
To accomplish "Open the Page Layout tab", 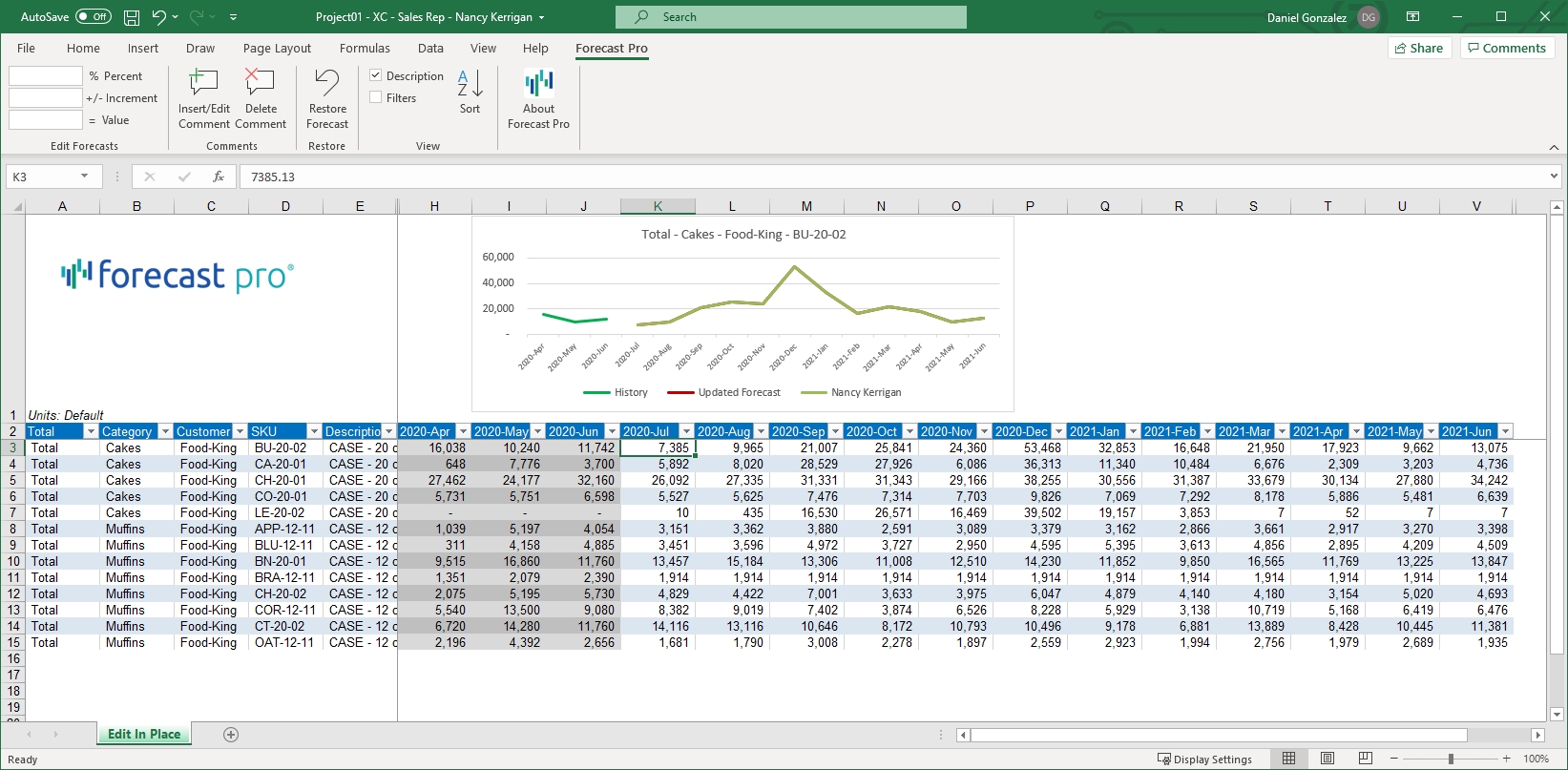I will 277,48.
